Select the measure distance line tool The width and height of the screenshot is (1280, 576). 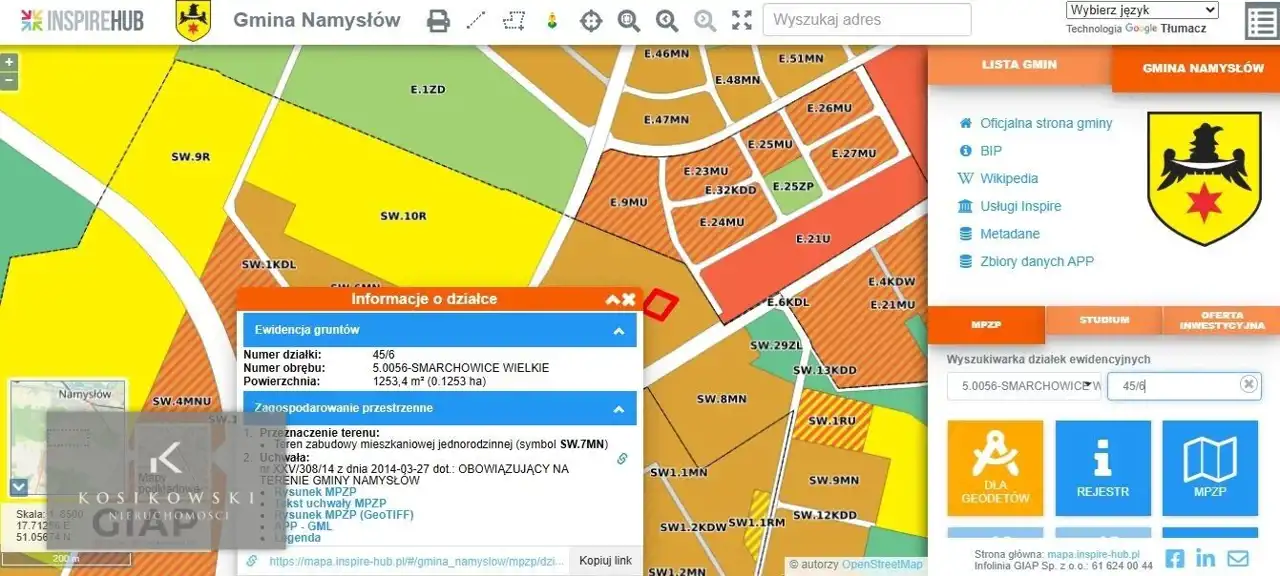[476, 20]
